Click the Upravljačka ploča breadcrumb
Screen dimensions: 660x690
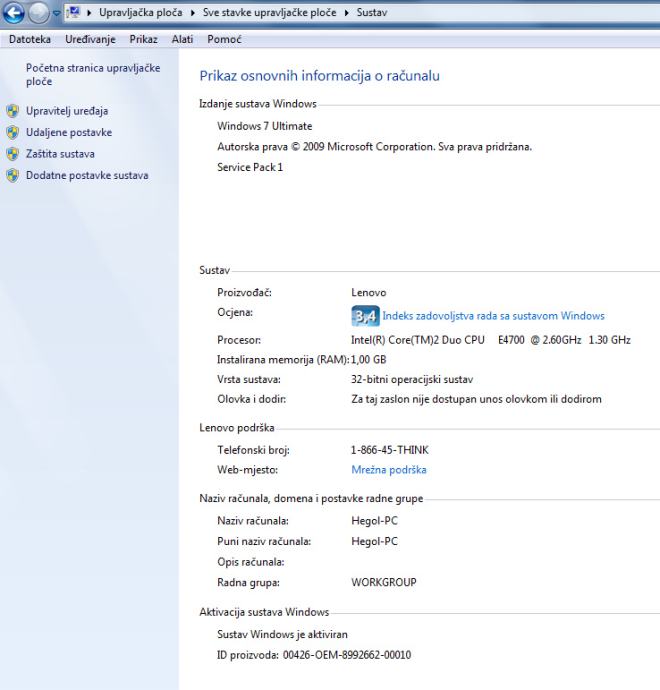pos(140,12)
